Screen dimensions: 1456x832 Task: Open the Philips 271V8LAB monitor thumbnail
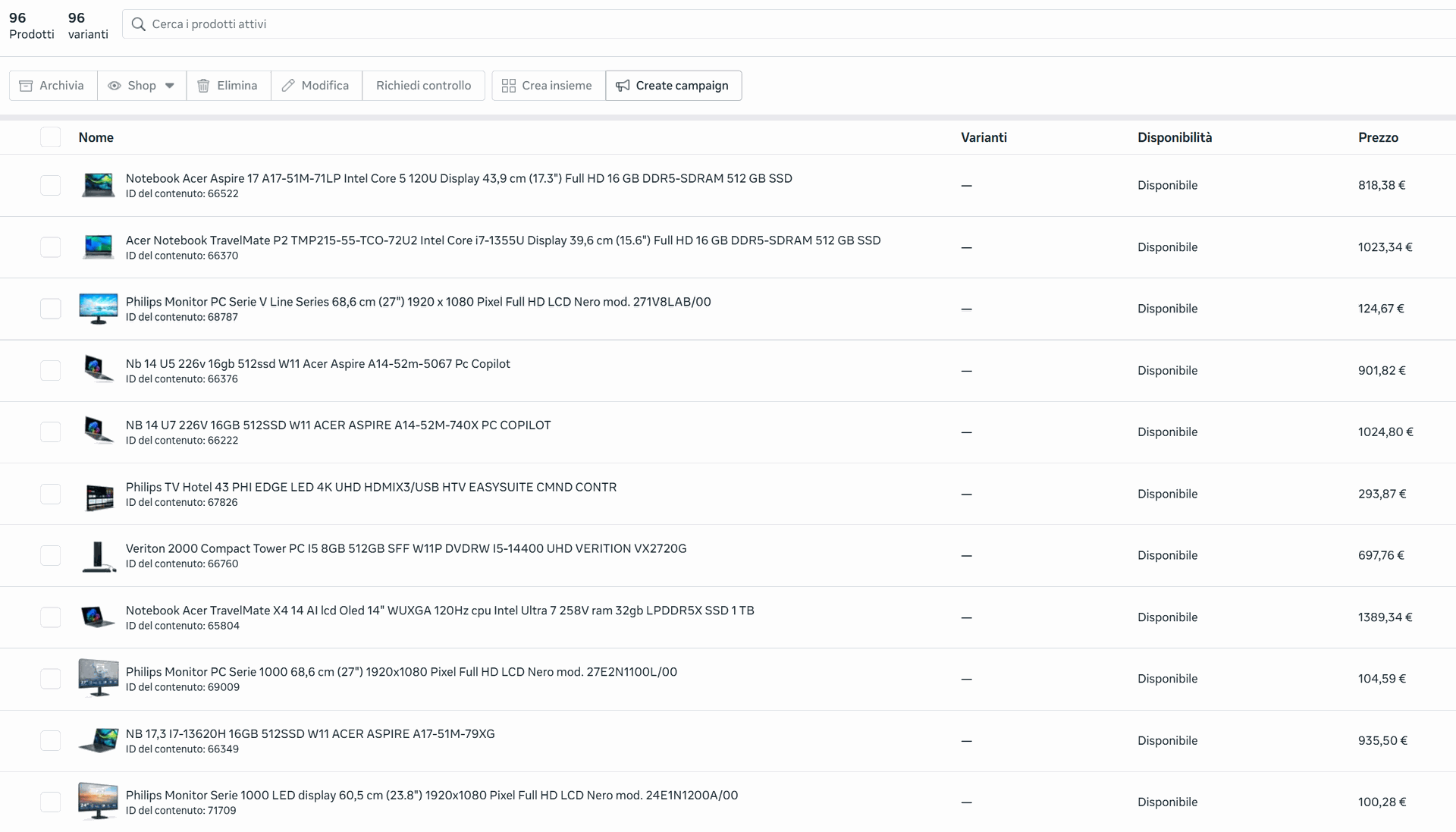(x=99, y=309)
